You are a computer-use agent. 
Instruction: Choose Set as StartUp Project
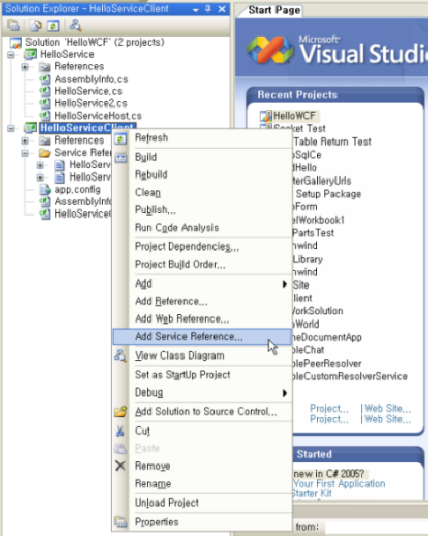[x=183, y=375]
